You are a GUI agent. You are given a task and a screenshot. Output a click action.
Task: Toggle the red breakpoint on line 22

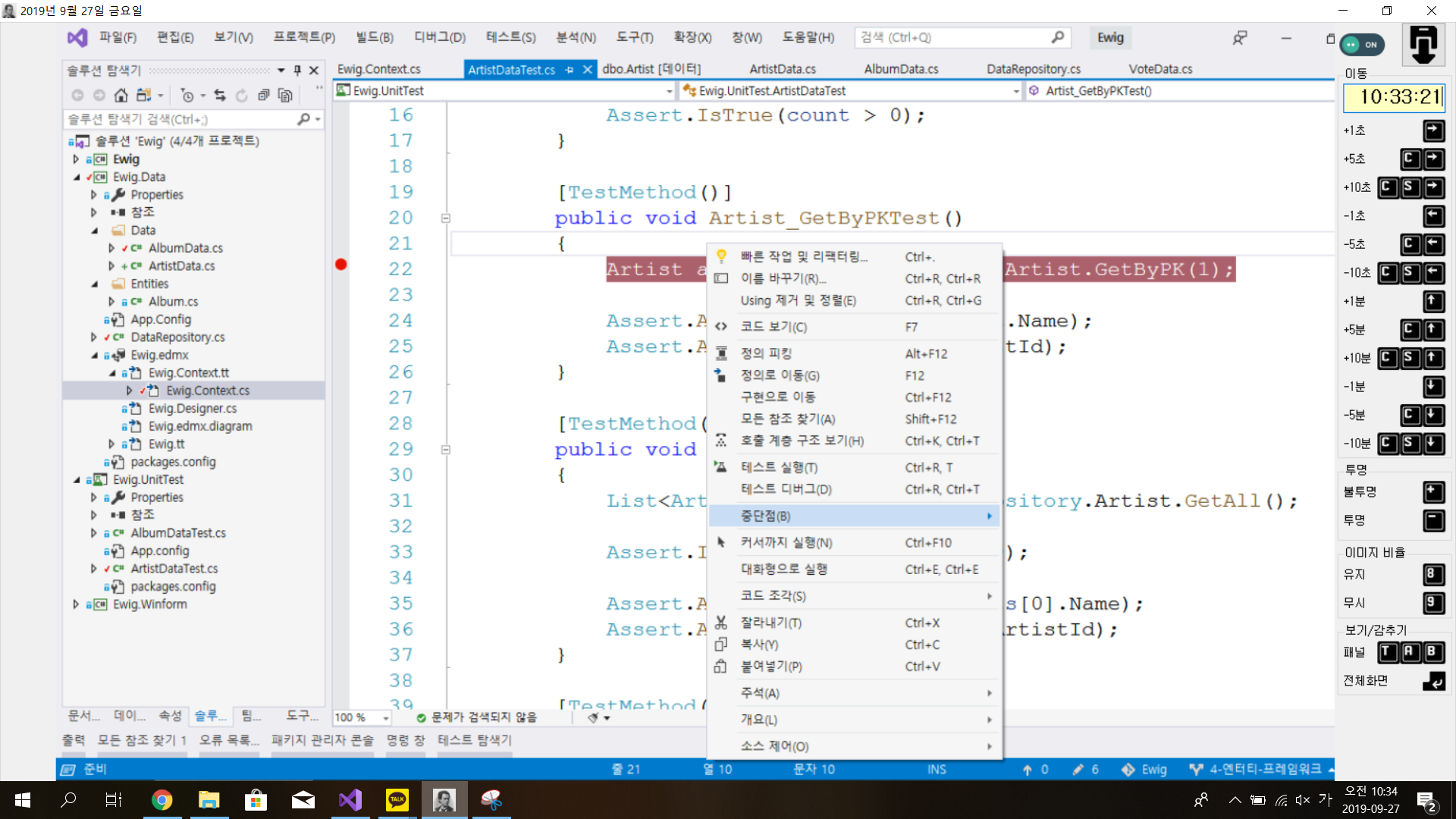click(x=341, y=265)
